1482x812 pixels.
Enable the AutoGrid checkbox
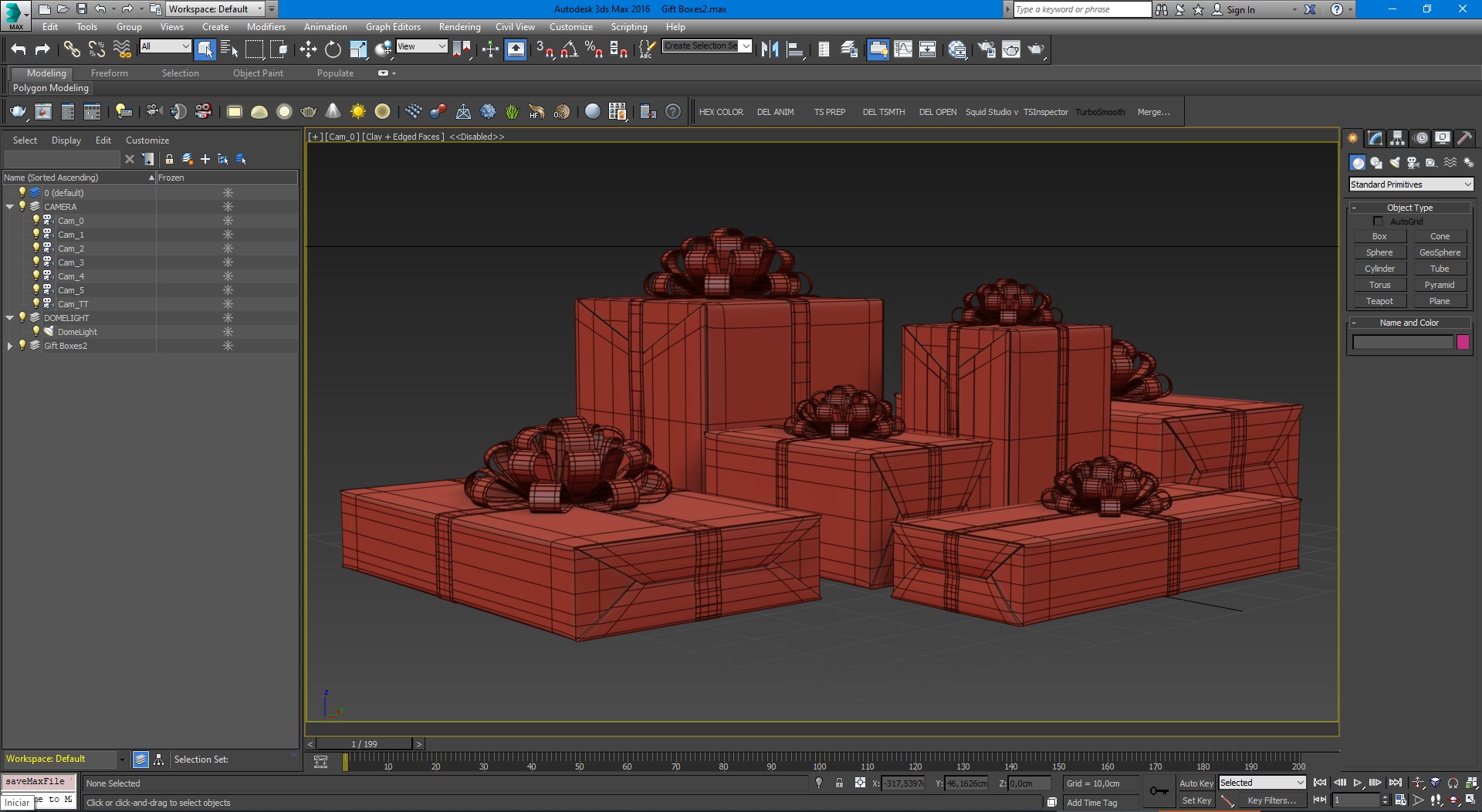(1378, 222)
